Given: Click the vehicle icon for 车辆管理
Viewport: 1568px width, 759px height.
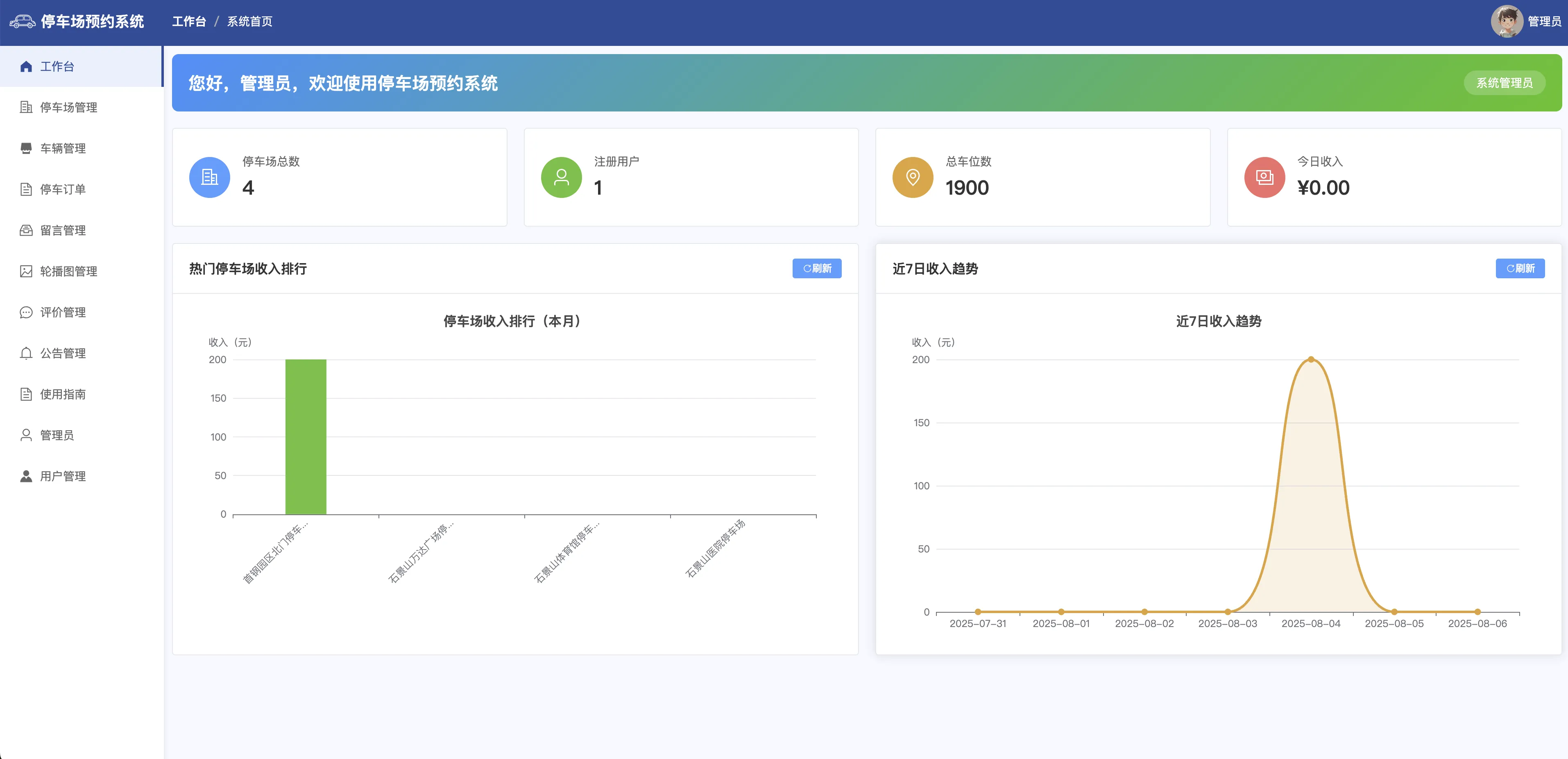Looking at the screenshot, I should (x=25, y=148).
